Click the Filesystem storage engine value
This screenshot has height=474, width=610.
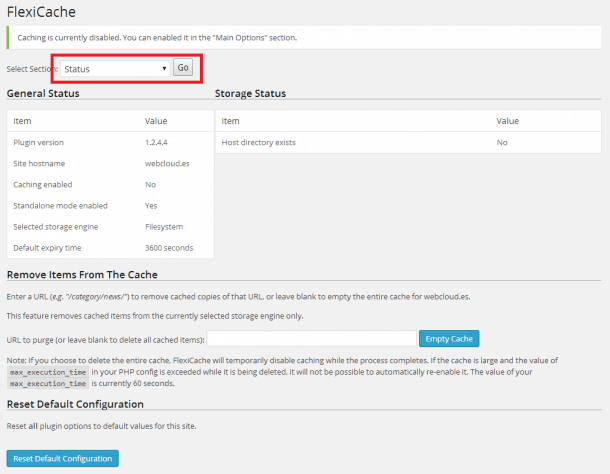point(165,226)
